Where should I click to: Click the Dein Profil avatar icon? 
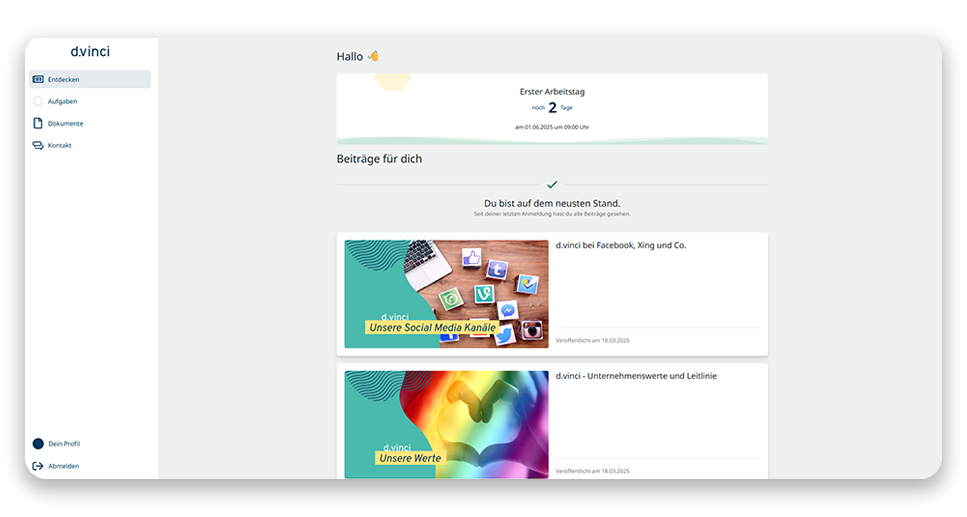click(x=38, y=444)
